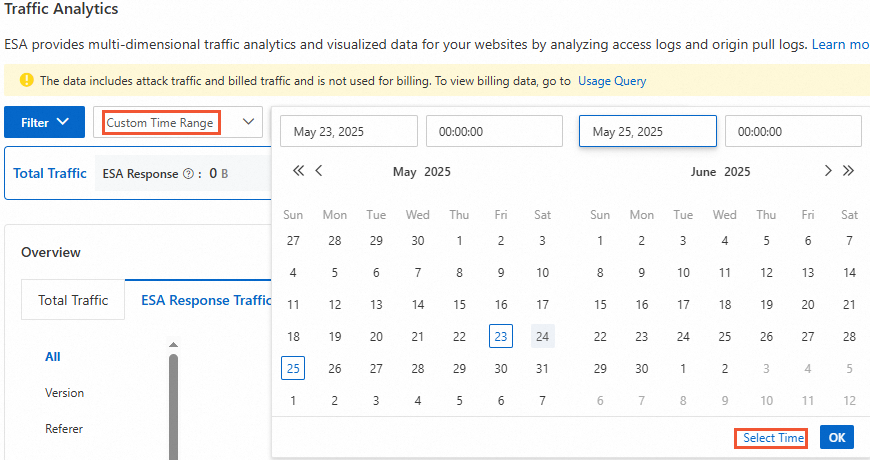Screen dimensions: 870x460
Task: Click the end date field May 25, 2025
Action: coord(647,131)
